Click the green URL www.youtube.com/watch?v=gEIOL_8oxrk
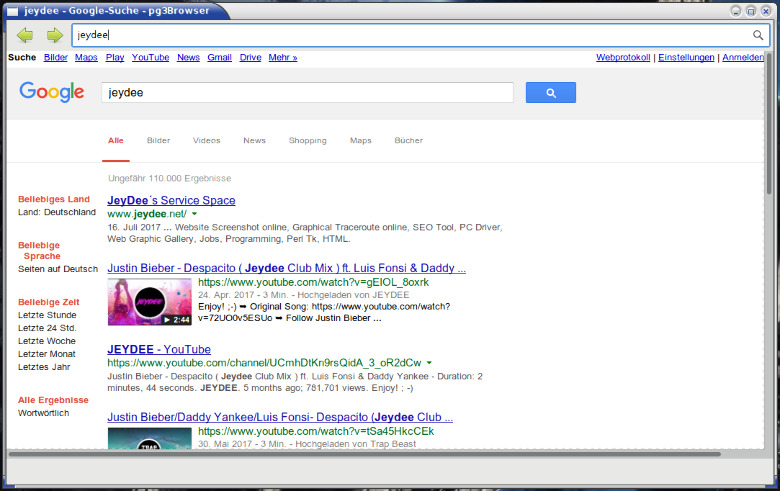Viewport: 780px width, 491px height. coord(313,283)
